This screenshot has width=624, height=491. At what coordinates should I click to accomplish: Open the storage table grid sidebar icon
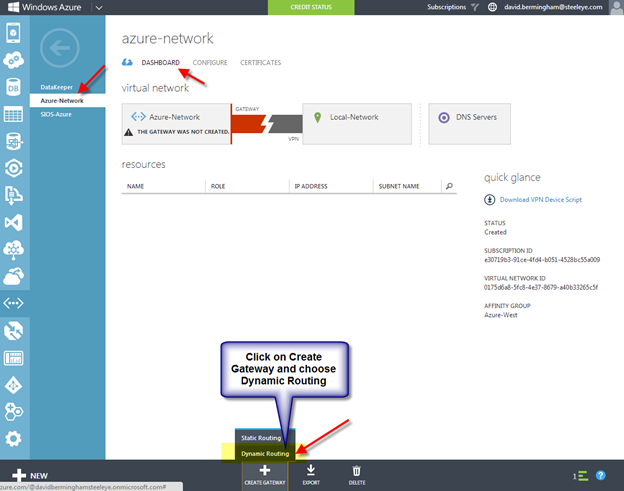tap(14, 114)
